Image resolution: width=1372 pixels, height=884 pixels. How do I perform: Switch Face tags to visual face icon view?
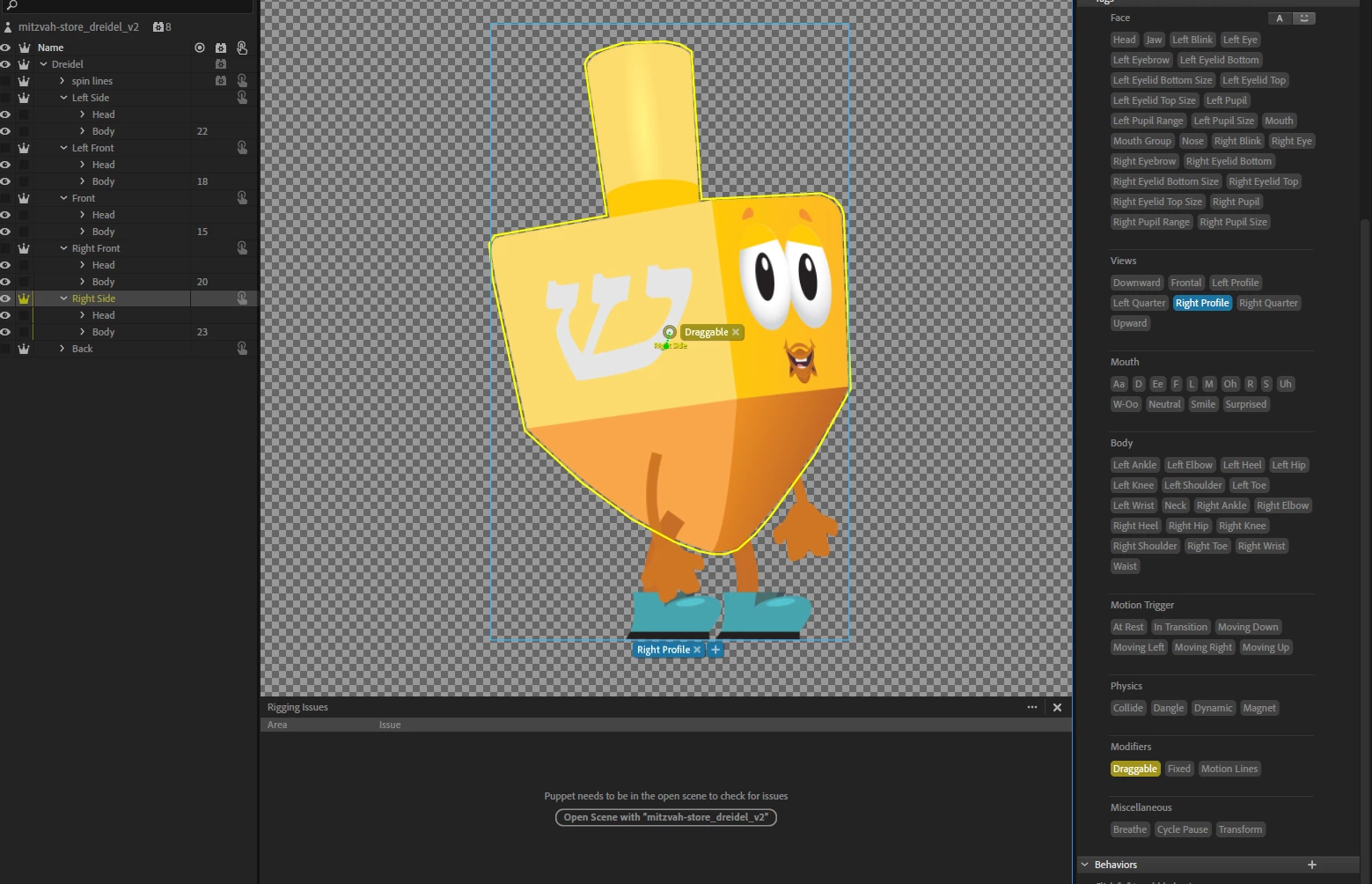coord(1304,18)
